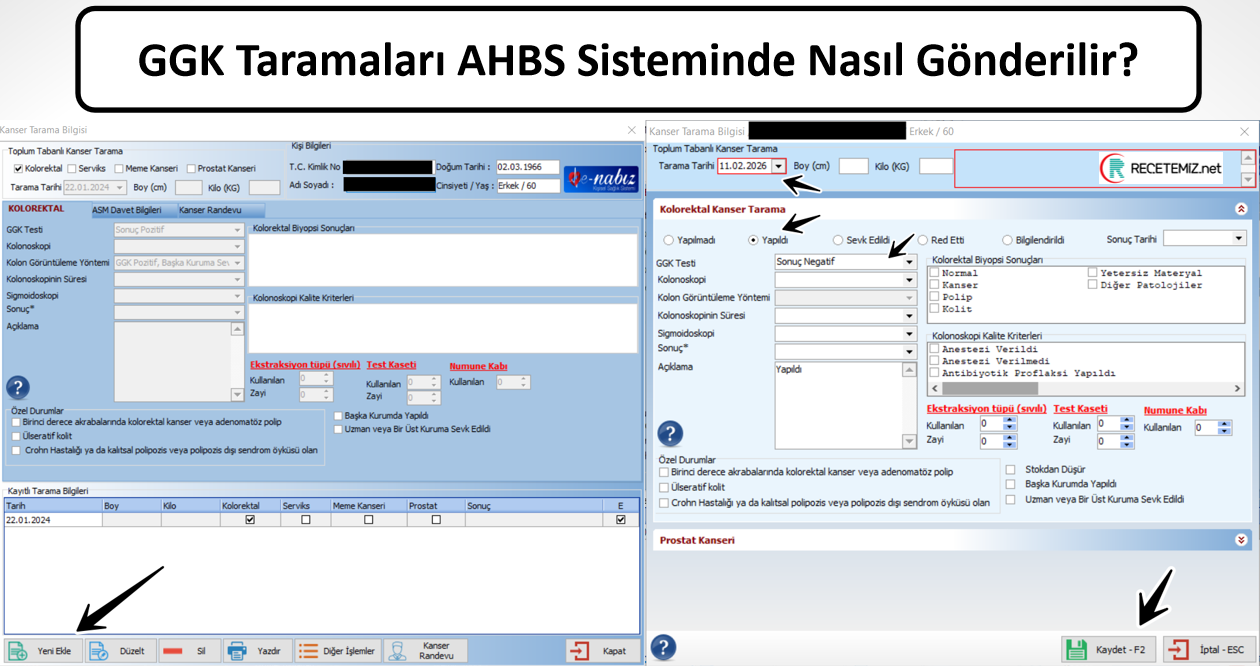Click the Düzelt edit icon
Image resolution: width=1260 pixels, height=668 pixels.
[98, 650]
